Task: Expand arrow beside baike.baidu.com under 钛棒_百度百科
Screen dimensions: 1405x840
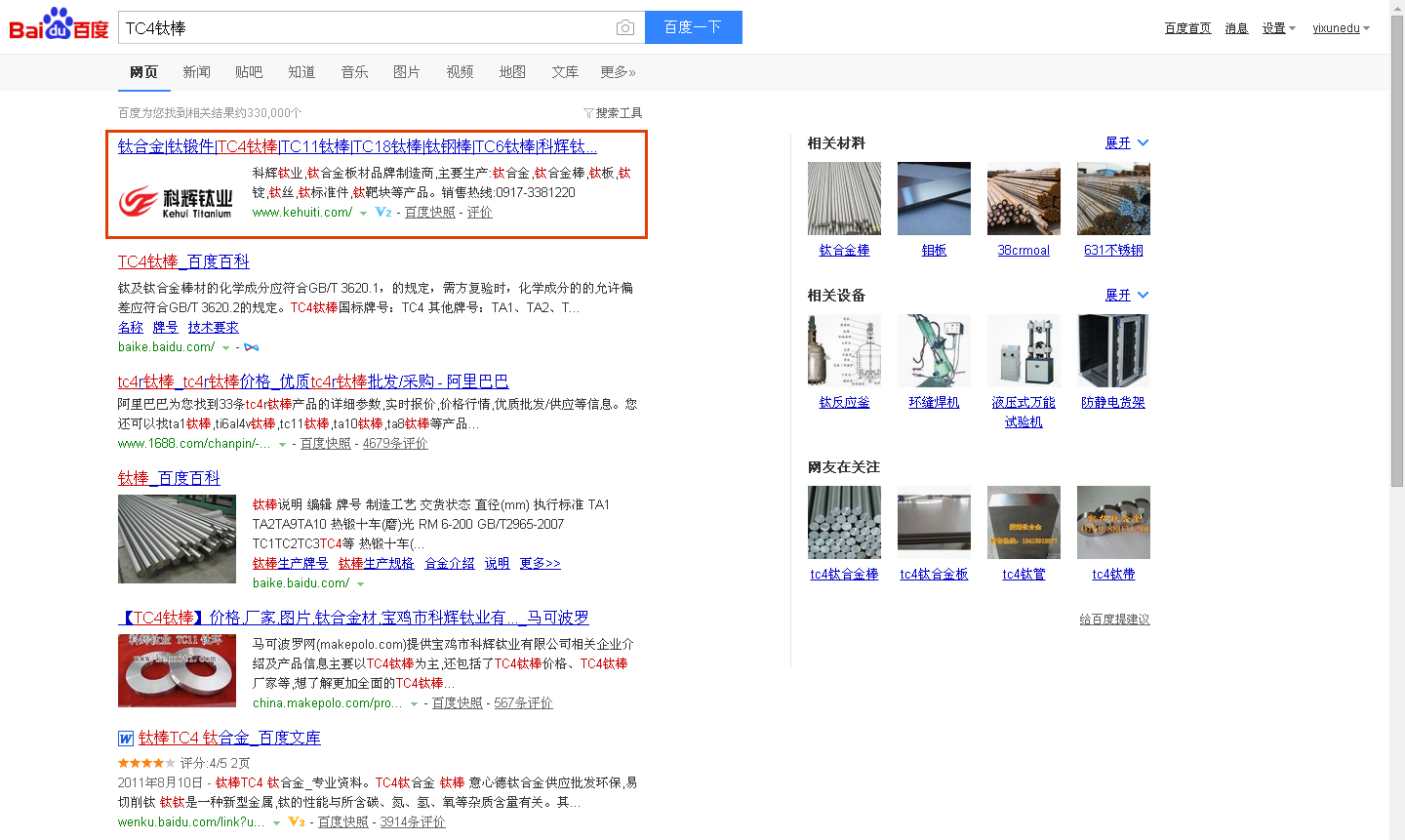Action: 360,583
